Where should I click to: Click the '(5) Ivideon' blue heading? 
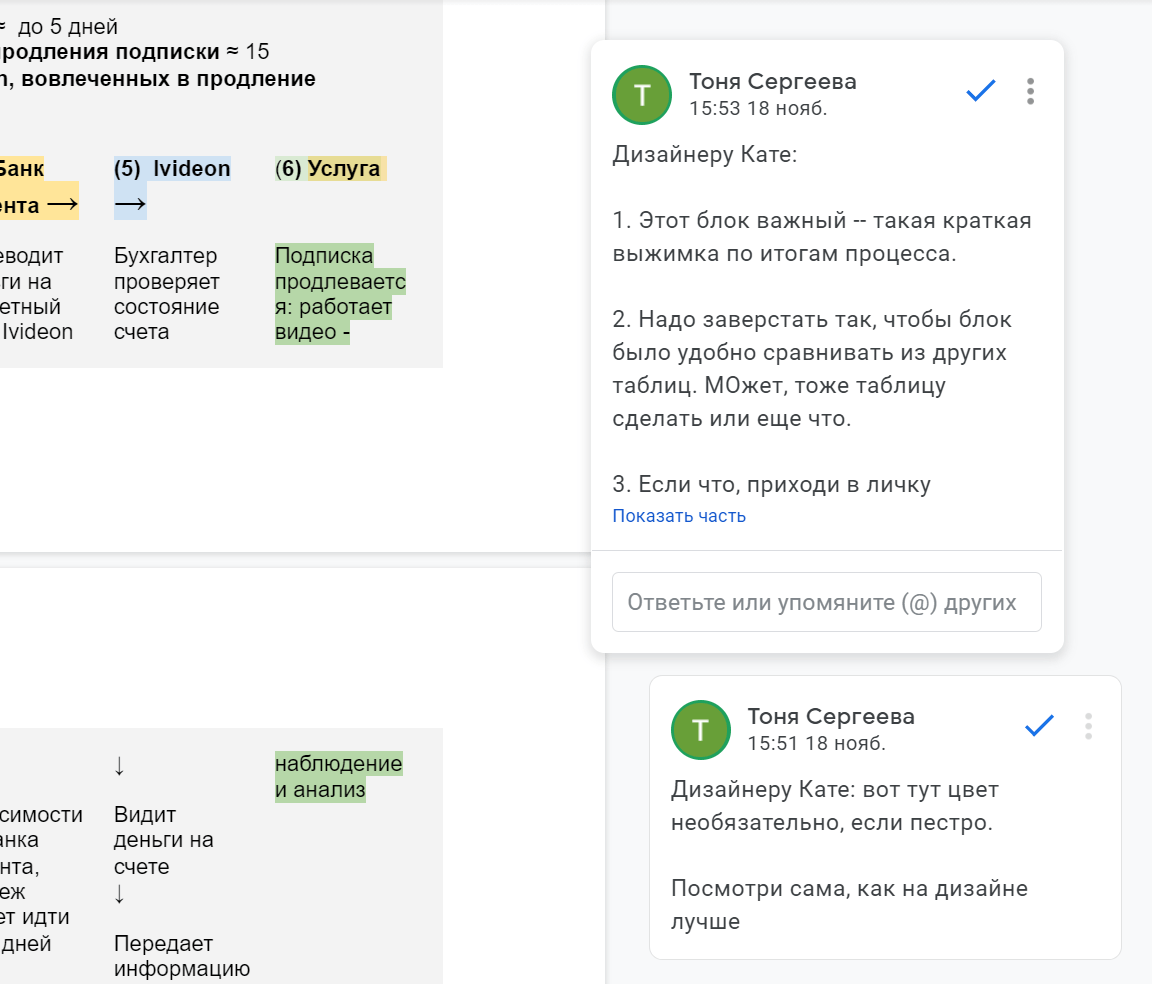[172, 169]
